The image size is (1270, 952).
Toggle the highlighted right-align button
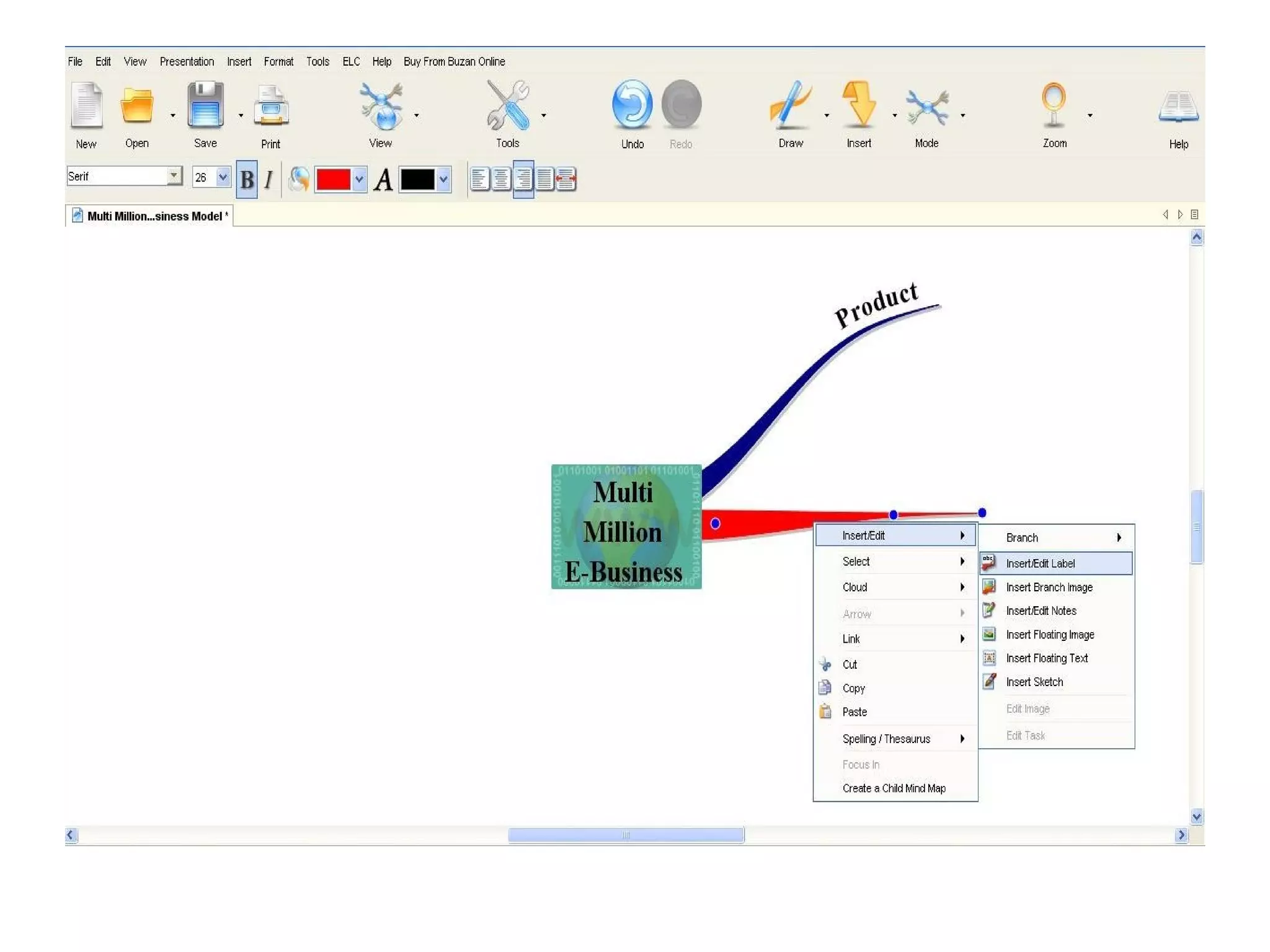tap(523, 179)
